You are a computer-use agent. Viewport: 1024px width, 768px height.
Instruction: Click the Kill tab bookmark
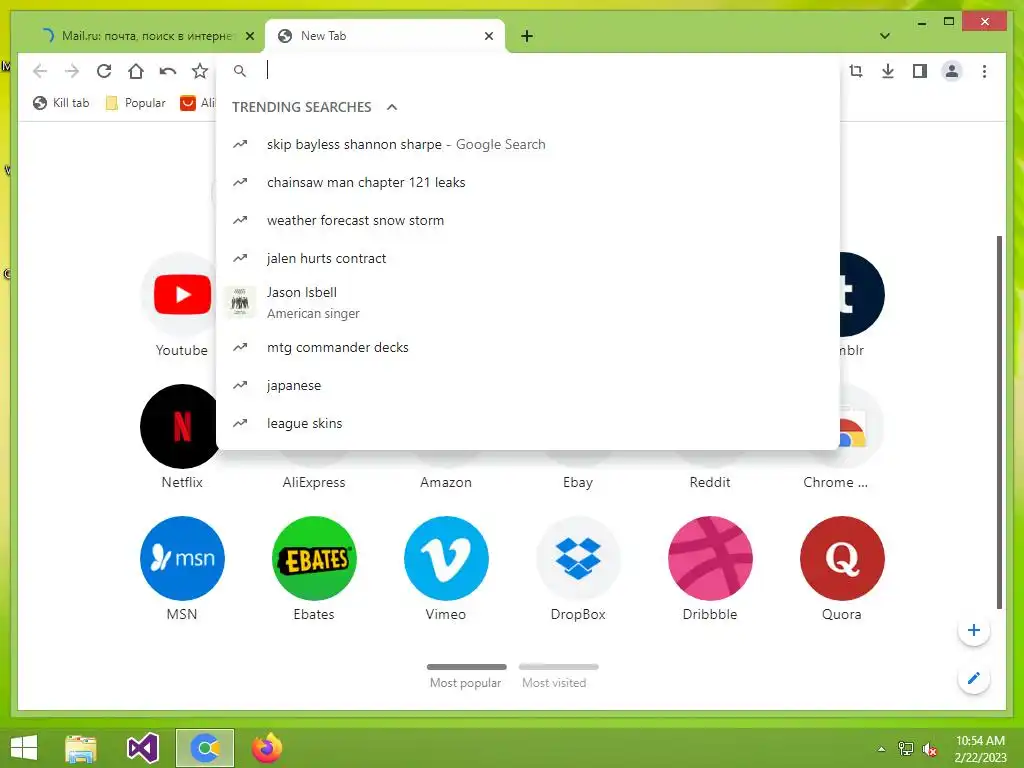[x=61, y=103]
